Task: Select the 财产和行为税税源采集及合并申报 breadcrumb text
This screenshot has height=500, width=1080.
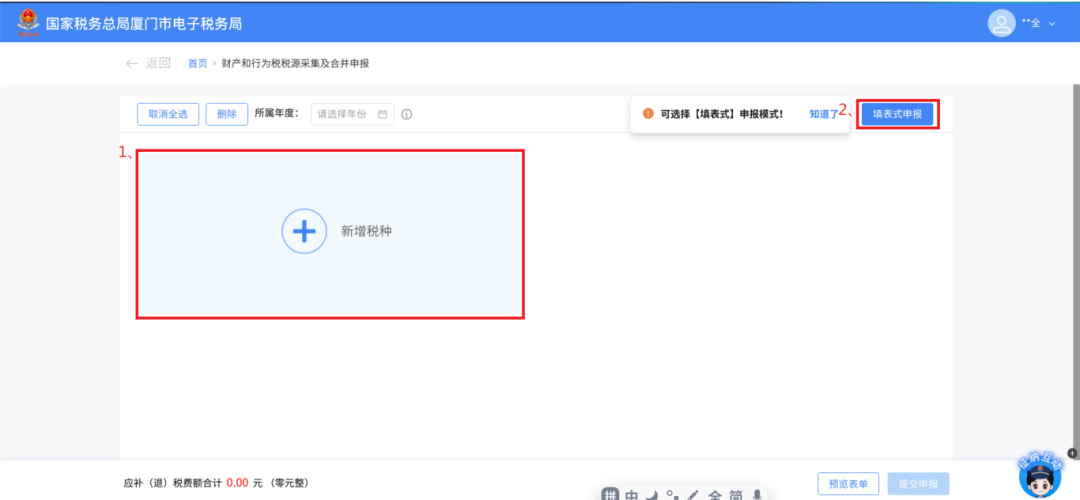Action: (x=295, y=63)
